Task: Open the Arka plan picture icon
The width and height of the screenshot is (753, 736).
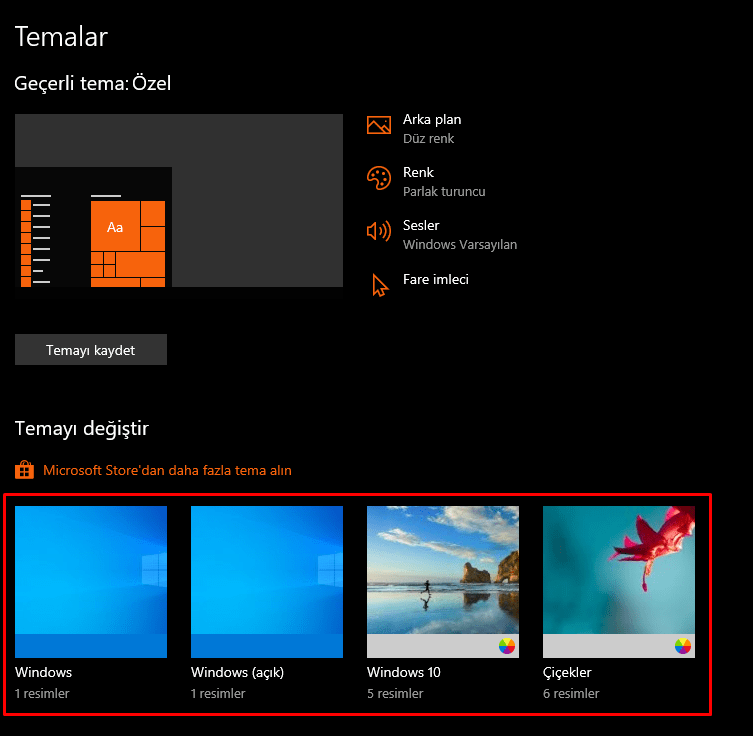Action: [x=378, y=125]
